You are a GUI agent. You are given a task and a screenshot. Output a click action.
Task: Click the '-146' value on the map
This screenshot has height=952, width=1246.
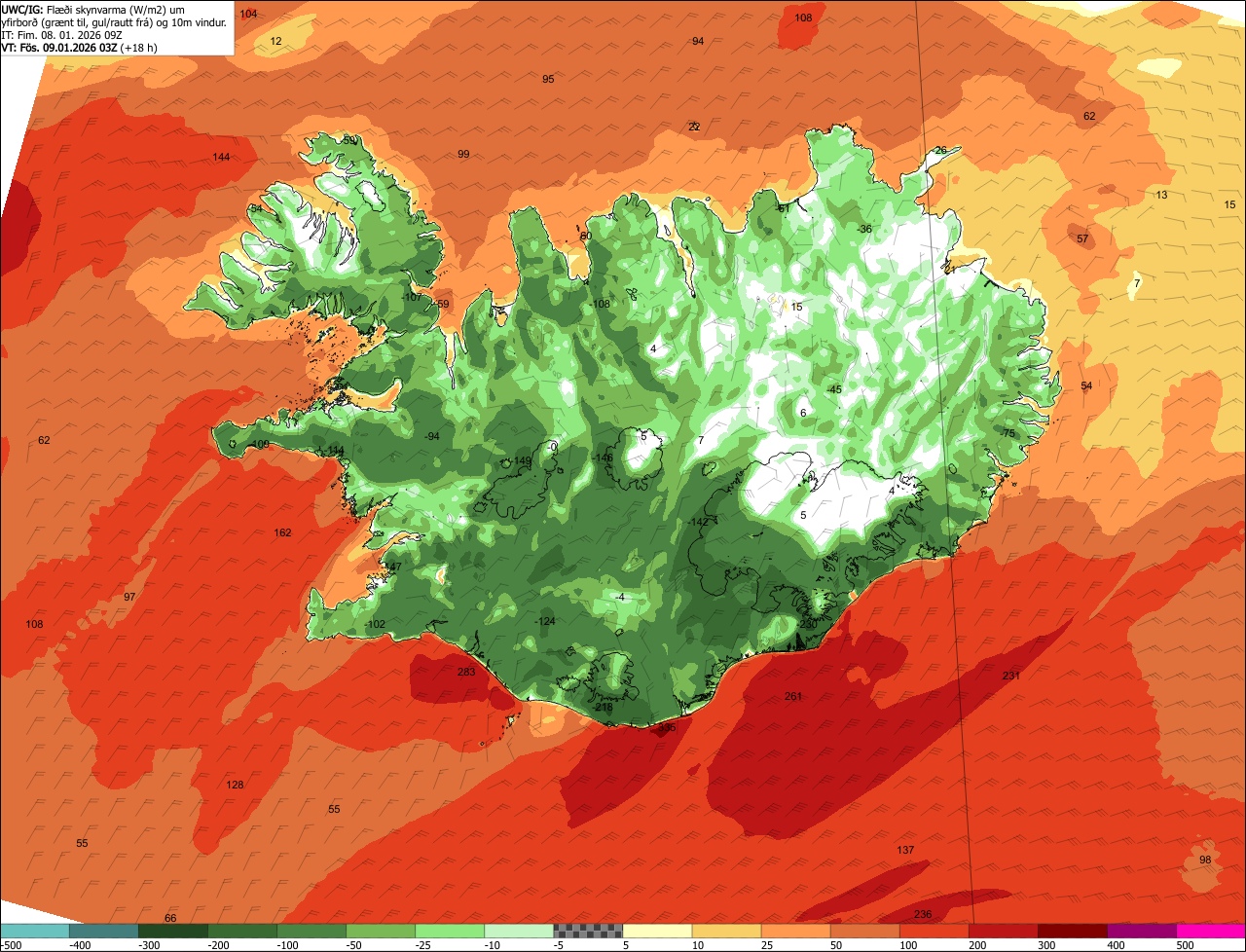coord(604,458)
